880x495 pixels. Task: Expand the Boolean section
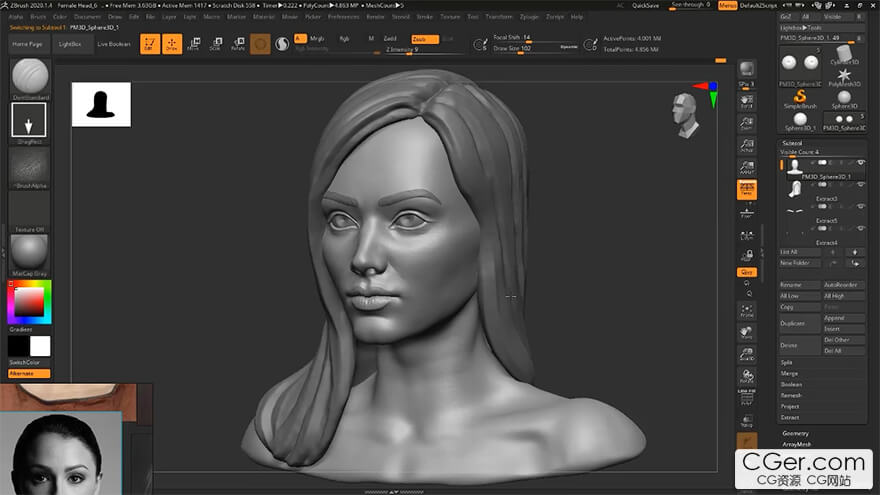tap(791, 384)
